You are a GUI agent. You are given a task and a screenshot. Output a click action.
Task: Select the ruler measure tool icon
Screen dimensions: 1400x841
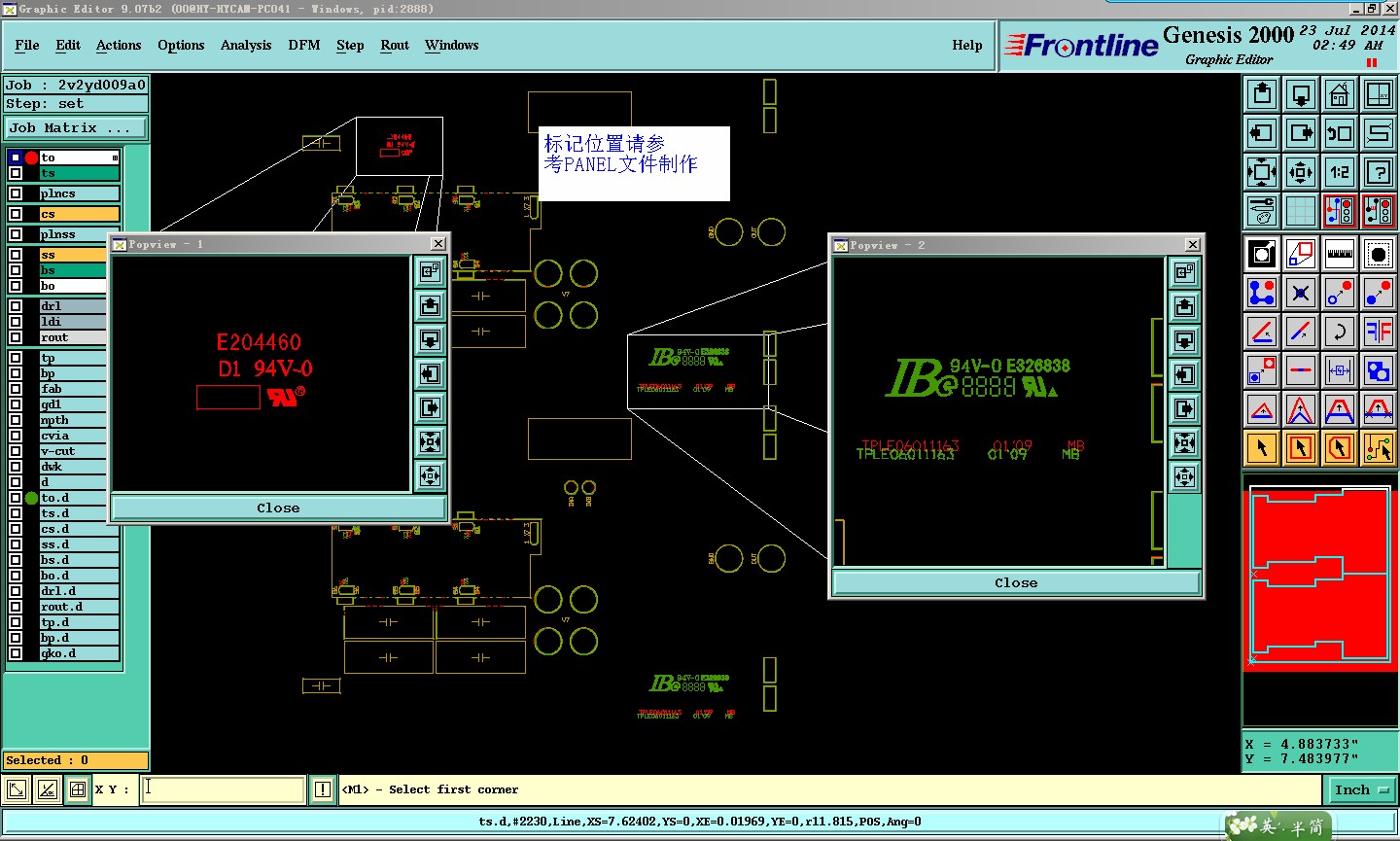1340,254
